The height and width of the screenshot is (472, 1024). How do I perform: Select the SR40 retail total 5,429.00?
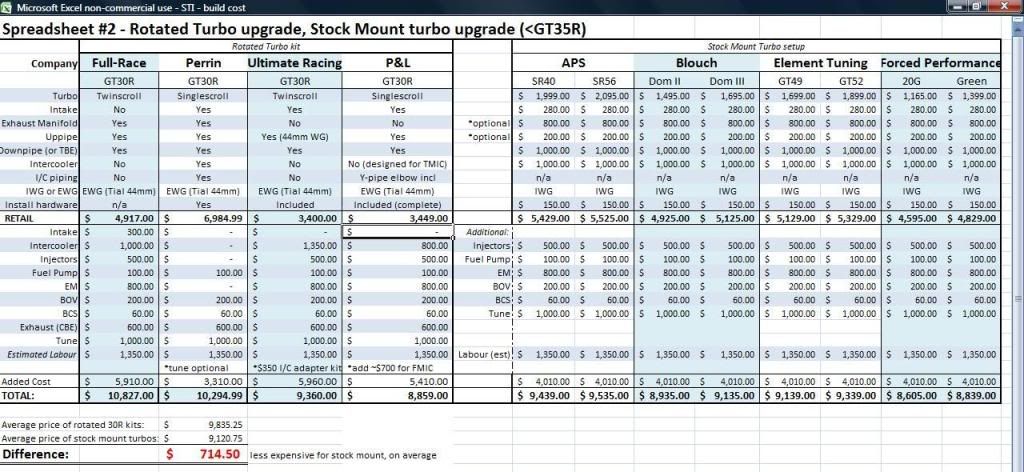[543, 219]
